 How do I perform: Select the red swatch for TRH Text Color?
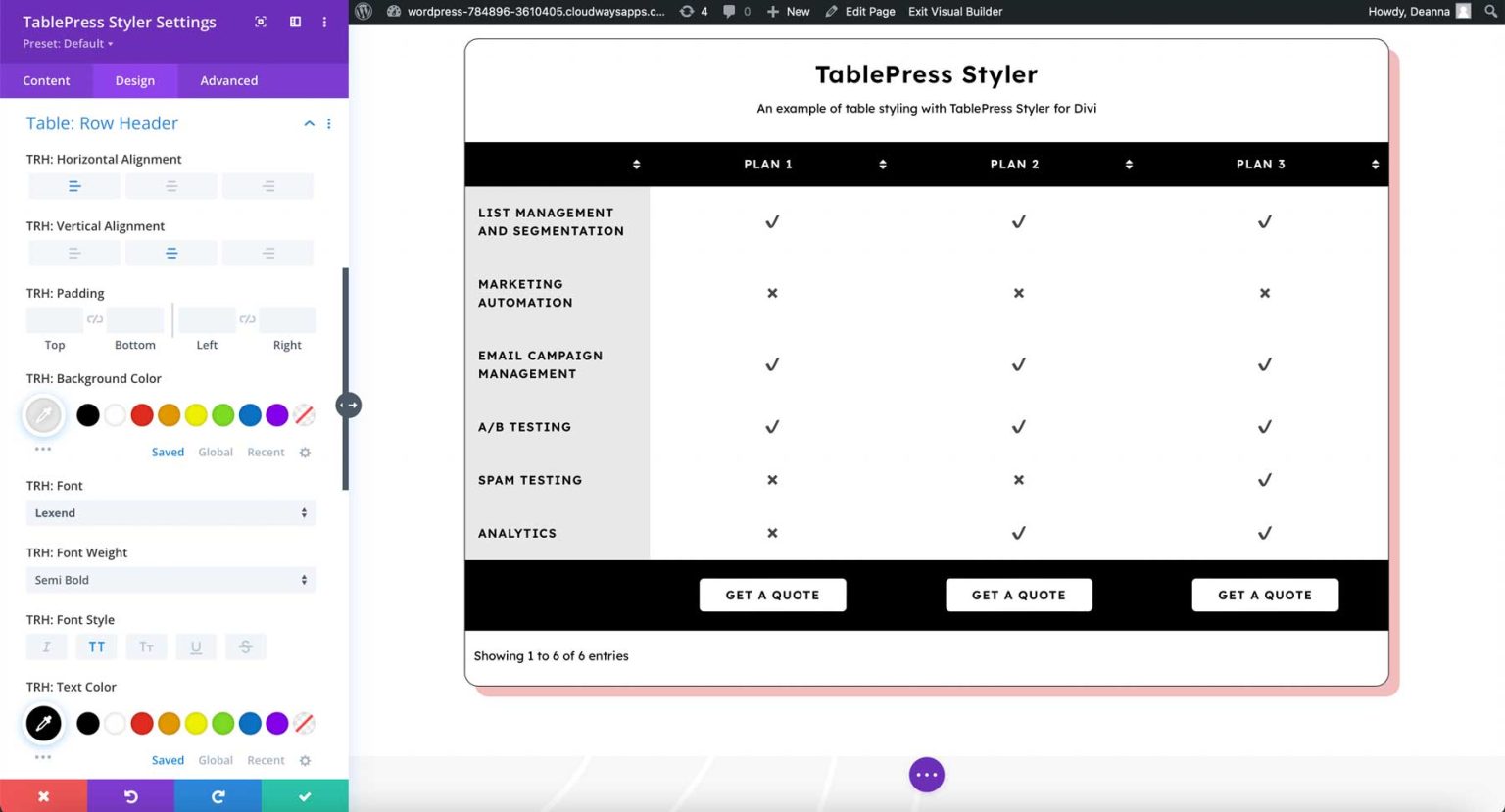(141, 723)
